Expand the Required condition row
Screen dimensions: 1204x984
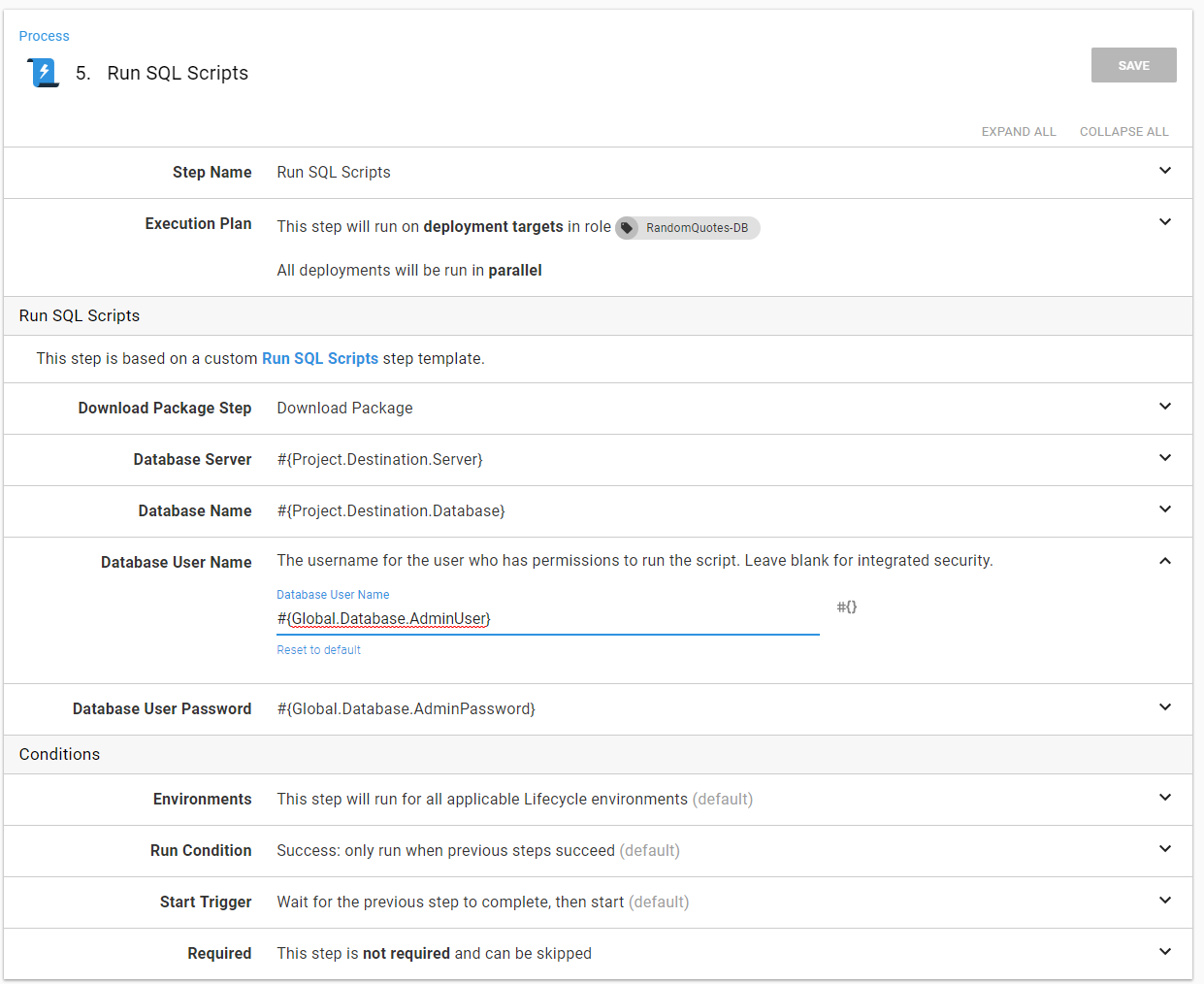(1164, 952)
